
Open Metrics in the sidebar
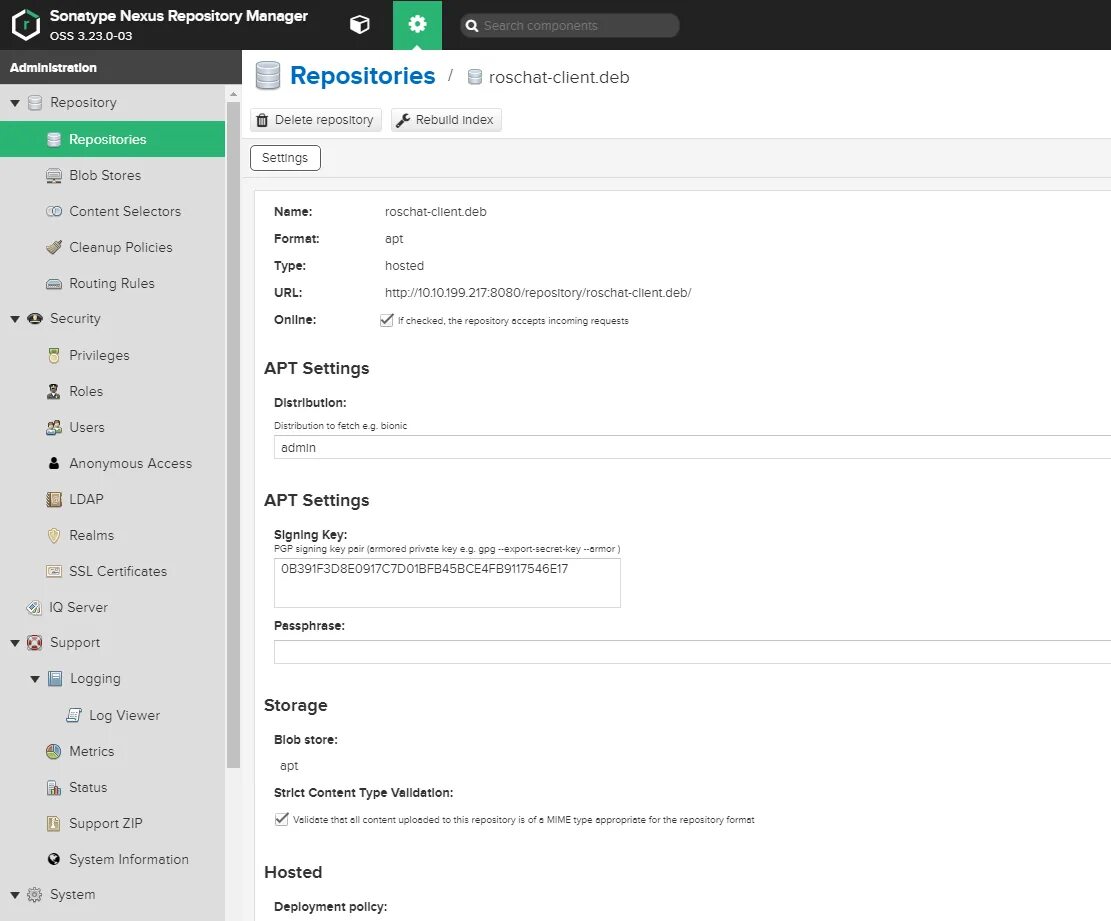[x=113, y=751]
